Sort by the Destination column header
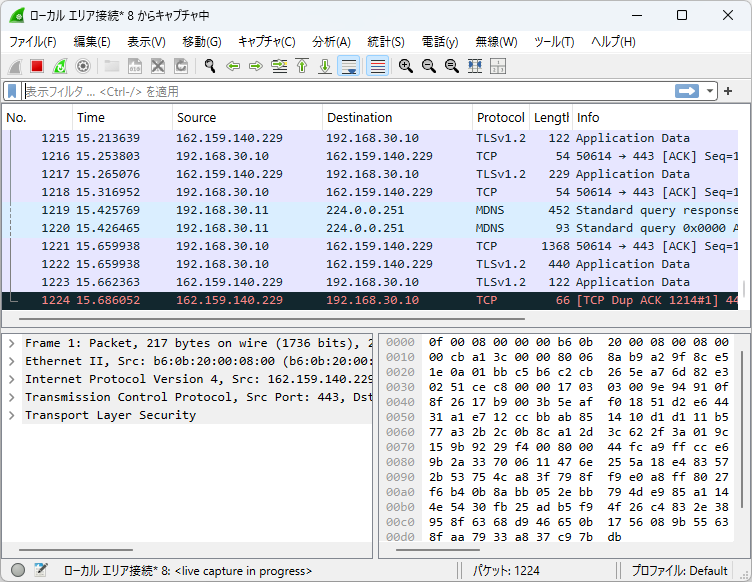The width and height of the screenshot is (752, 582). pyautogui.click(x=397, y=117)
